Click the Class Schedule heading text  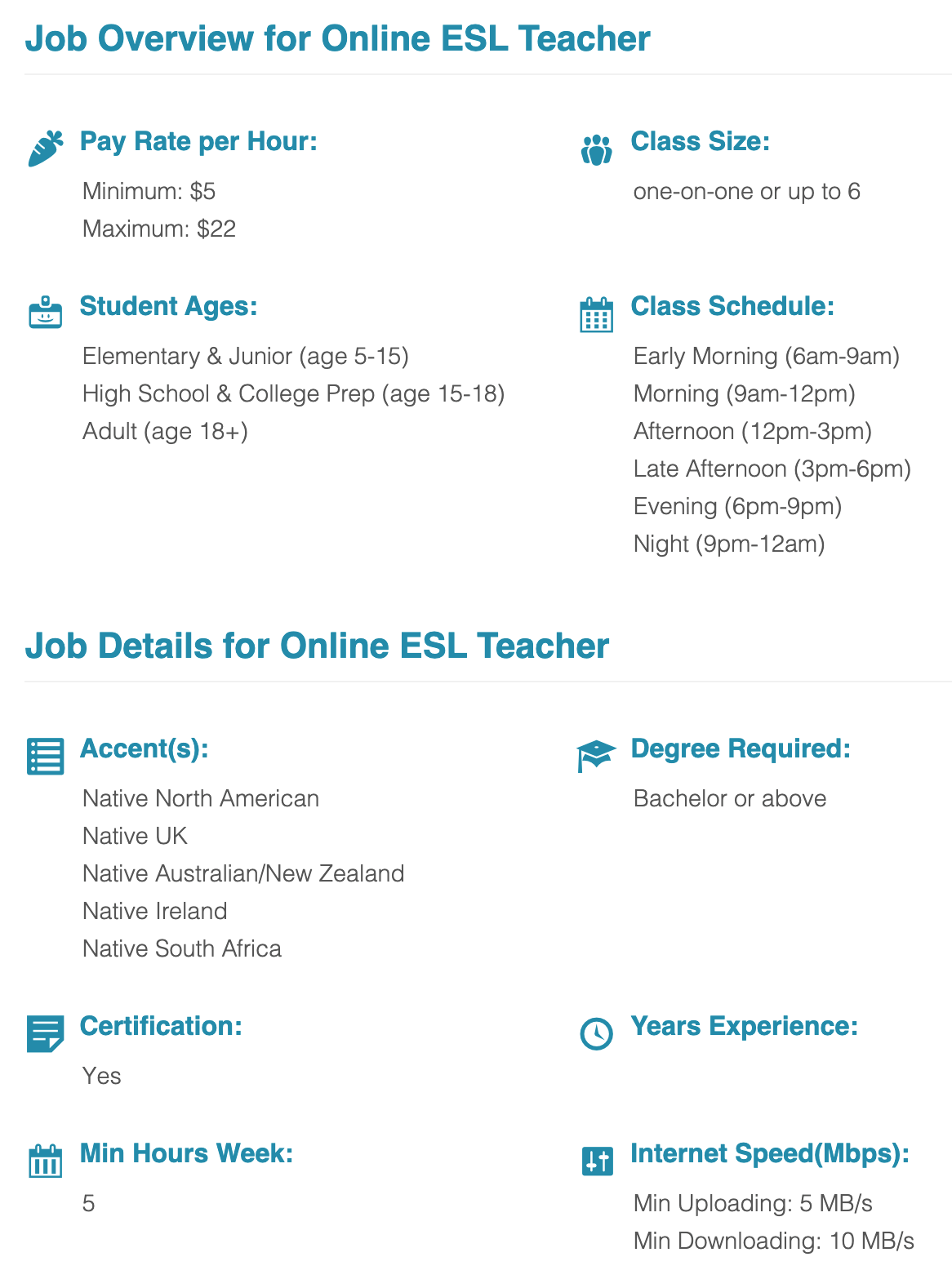(732, 306)
